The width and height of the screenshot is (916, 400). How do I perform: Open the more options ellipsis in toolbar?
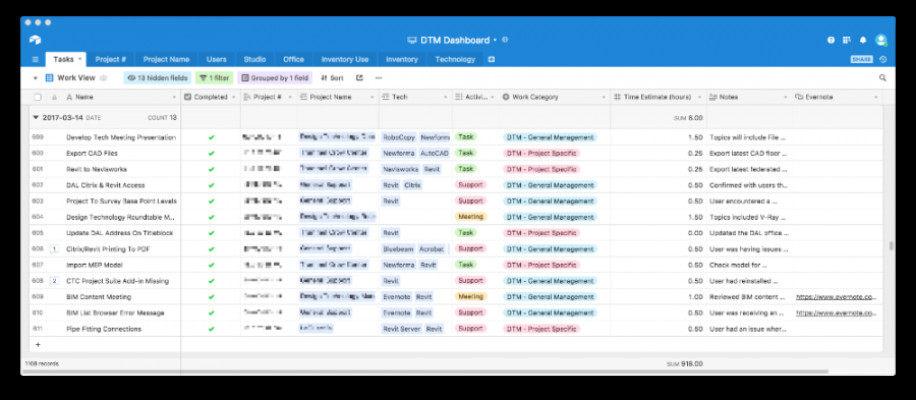tap(379, 78)
